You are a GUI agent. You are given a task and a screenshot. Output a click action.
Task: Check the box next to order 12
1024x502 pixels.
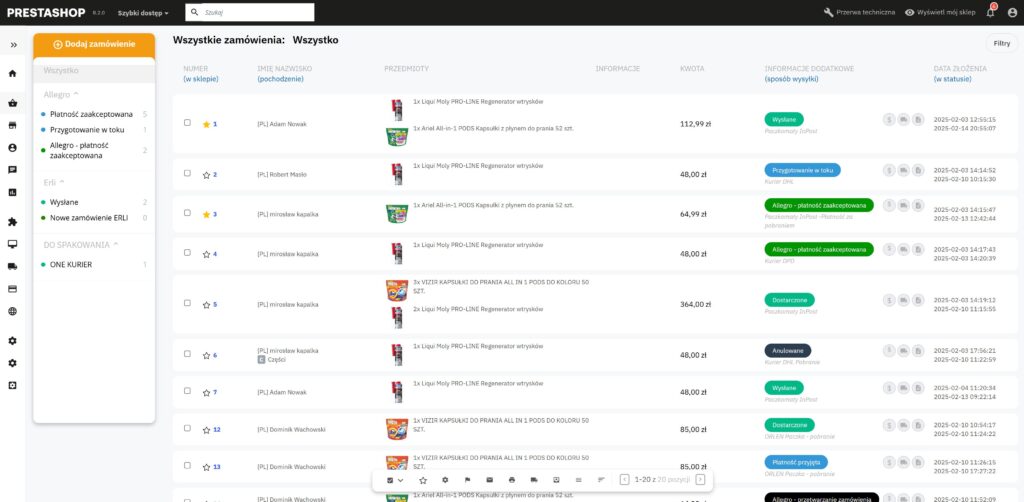point(187,429)
